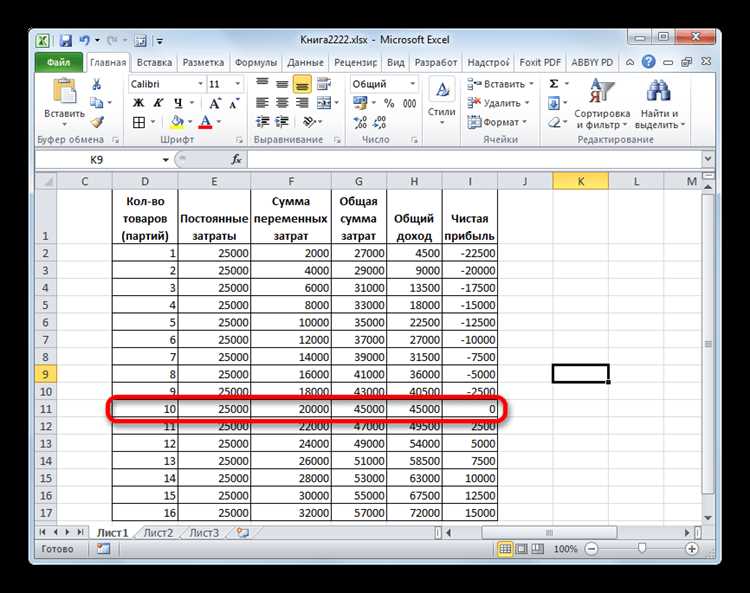
Task: Open the Styles (Стили) gallery
Action: point(441,102)
